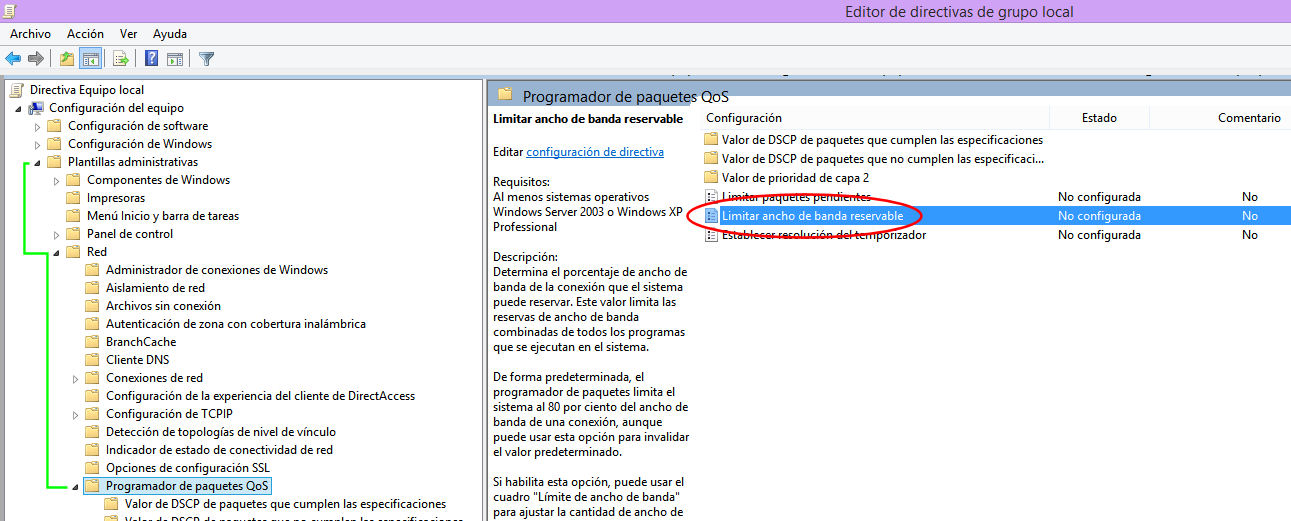
Task: Click the Estado column header
Action: tap(1098, 118)
